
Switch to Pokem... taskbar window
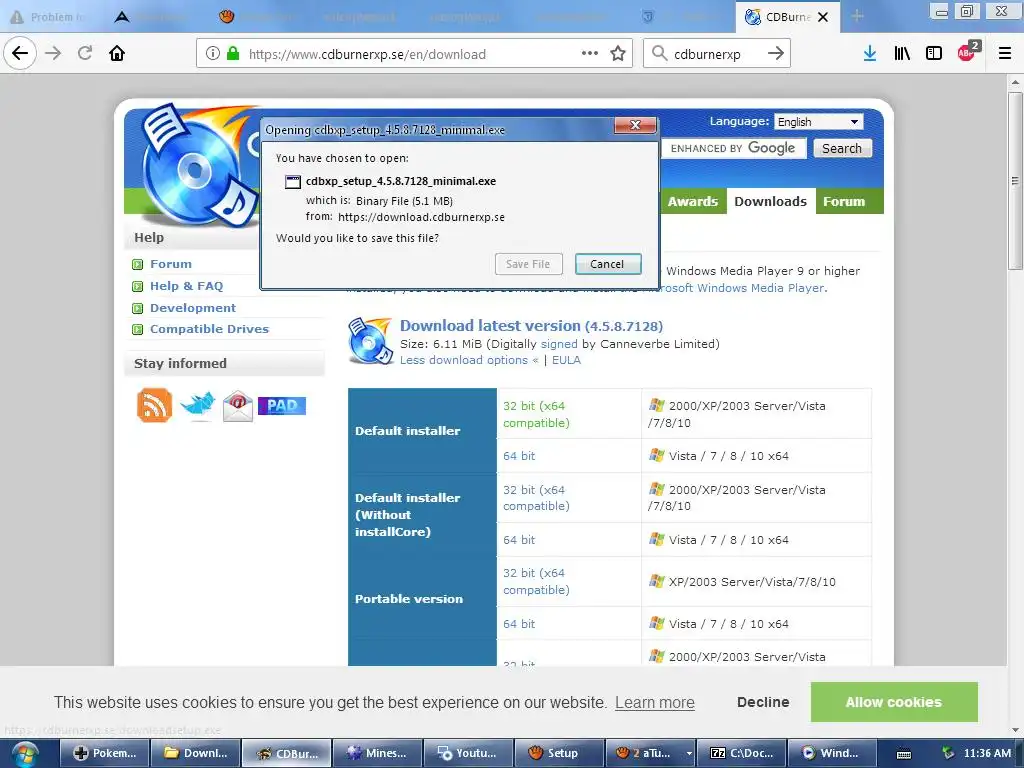pyautogui.click(x=104, y=754)
